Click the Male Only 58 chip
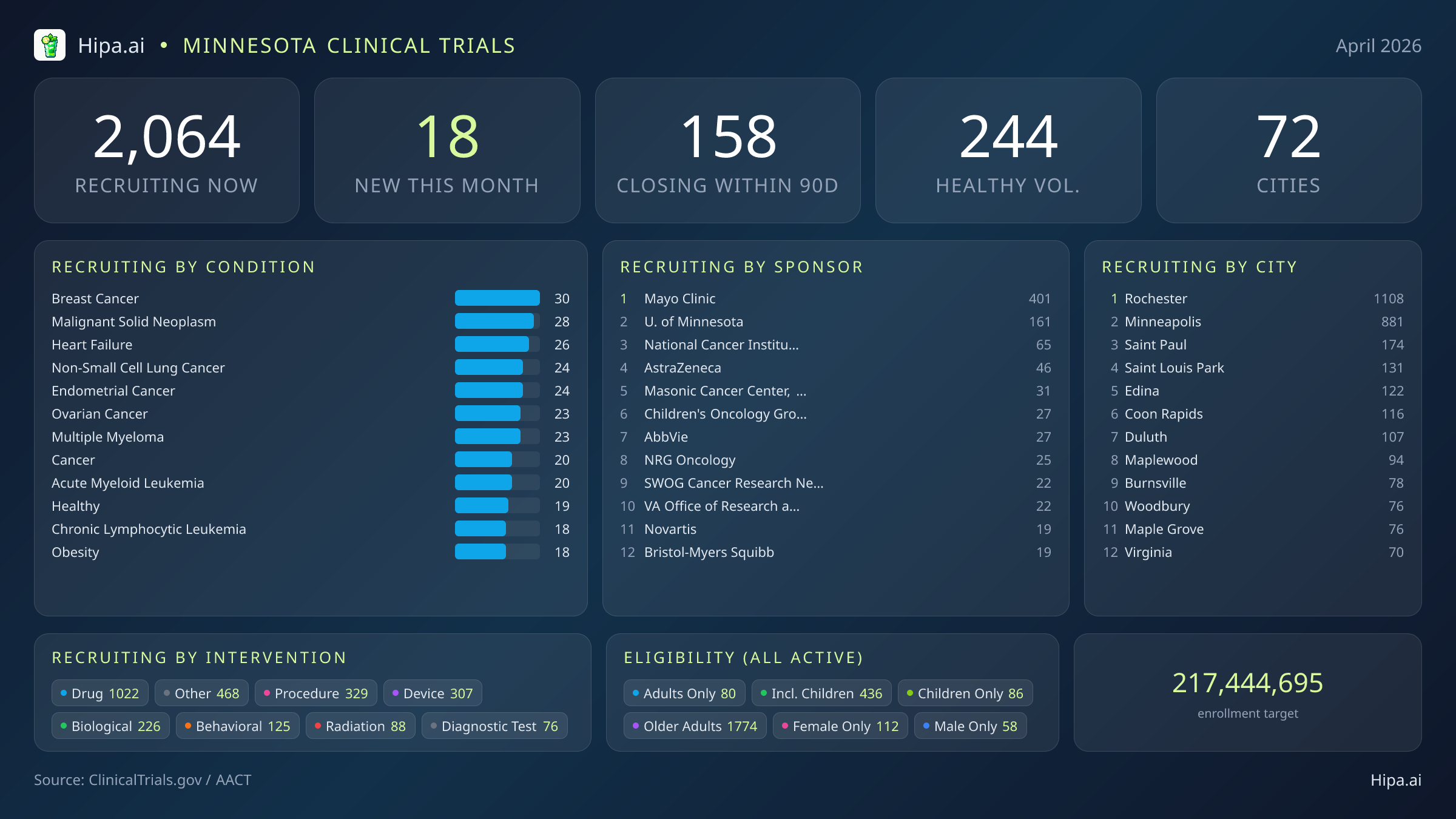This screenshot has height=819, width=1456. point(970,726)
